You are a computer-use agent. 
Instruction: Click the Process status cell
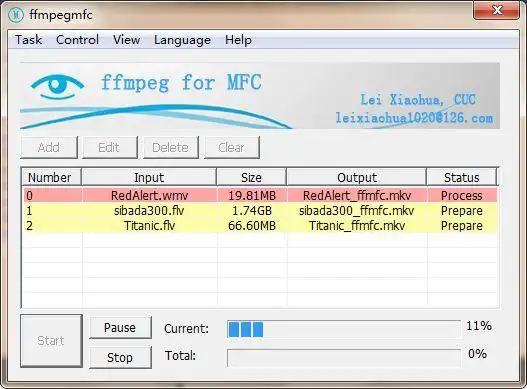(x=462, y=195)
